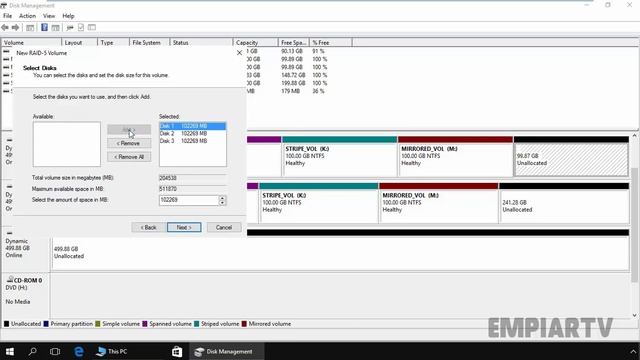Click Show/Hide Console Tree toolbar icon

coord(30,27)
